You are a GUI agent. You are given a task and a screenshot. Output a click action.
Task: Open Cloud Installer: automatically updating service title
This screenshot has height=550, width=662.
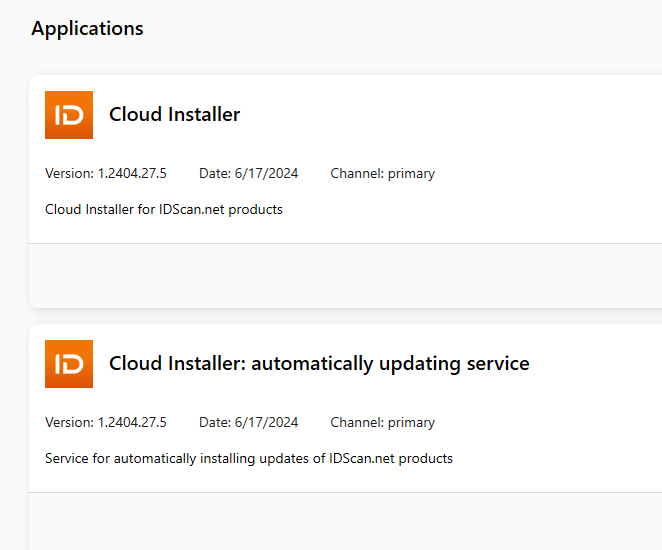tap(319, 363)
